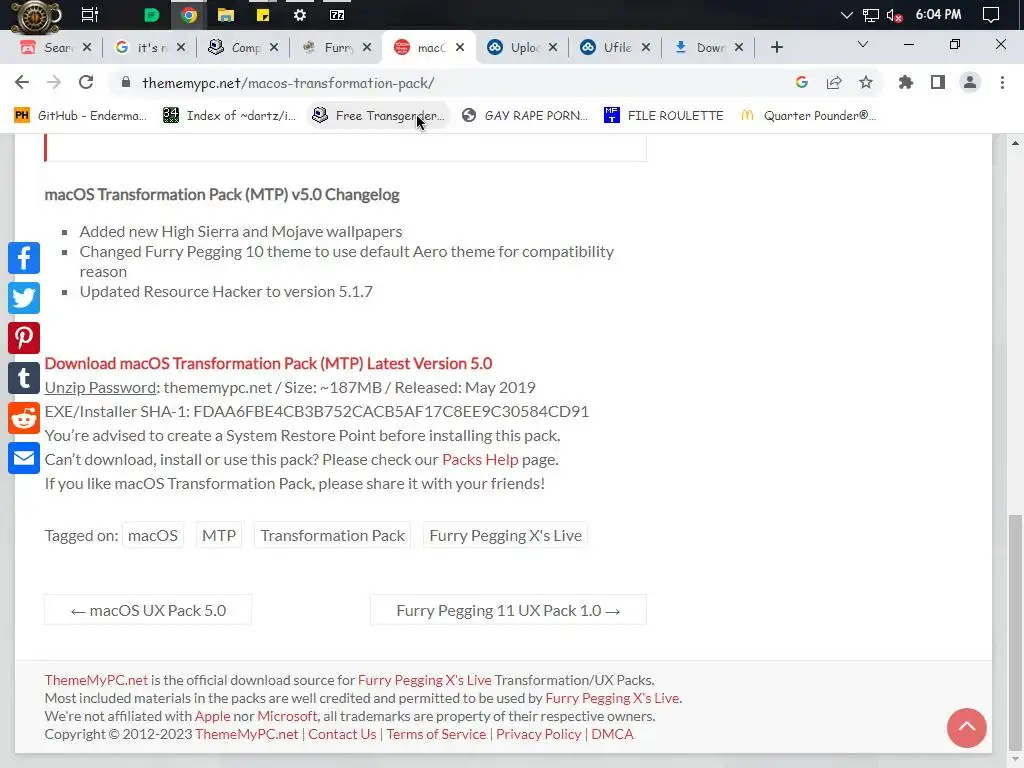Click the scrollbar up arrow
This screenshot has width=1024, height=768.
(x=1015, y=143)
